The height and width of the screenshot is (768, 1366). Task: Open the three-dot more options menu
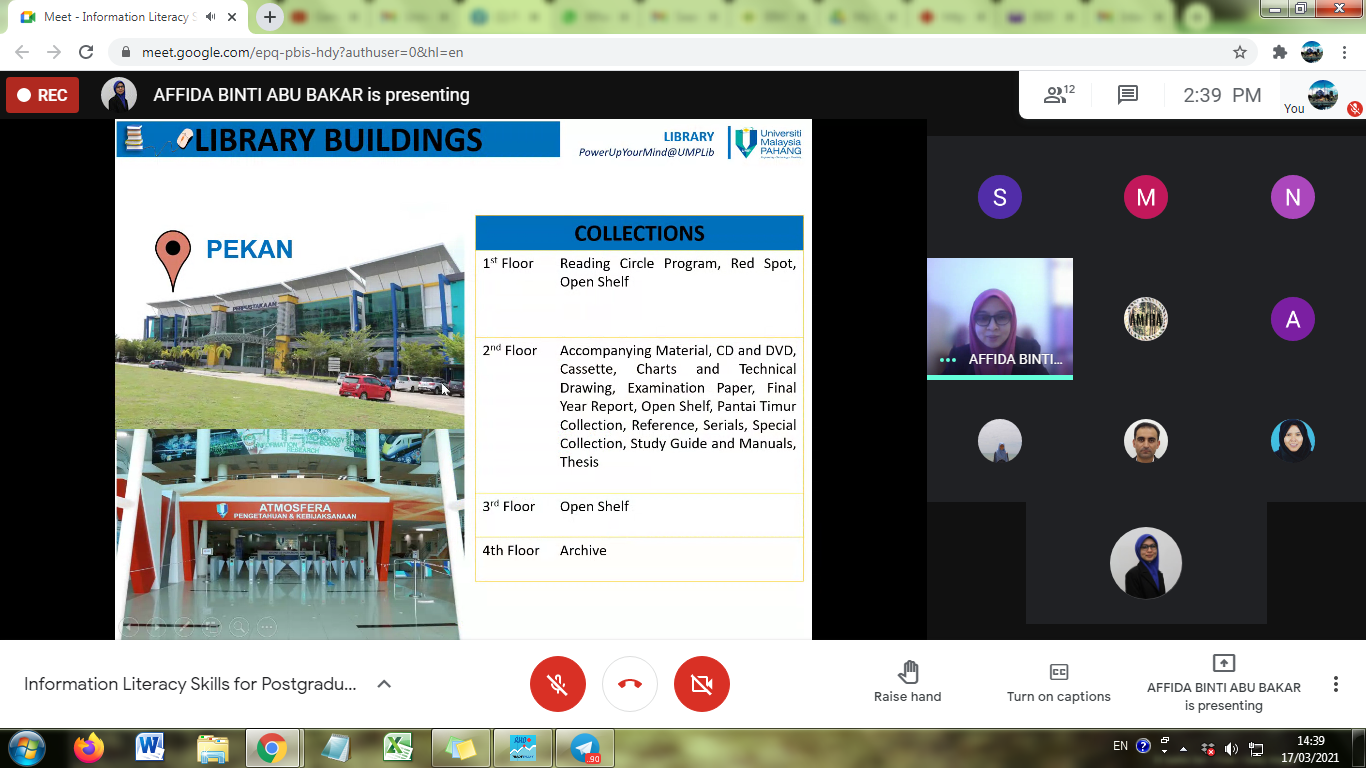click(x=1336, y=684)
